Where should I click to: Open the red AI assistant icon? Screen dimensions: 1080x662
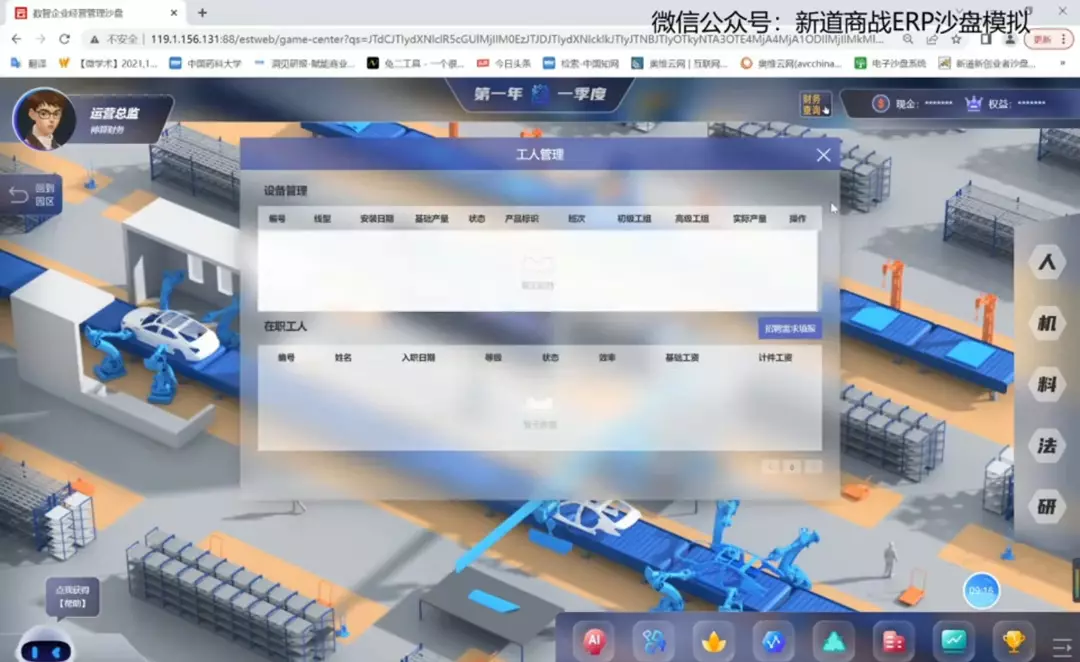pyautogui.click(x=594, y=641)
